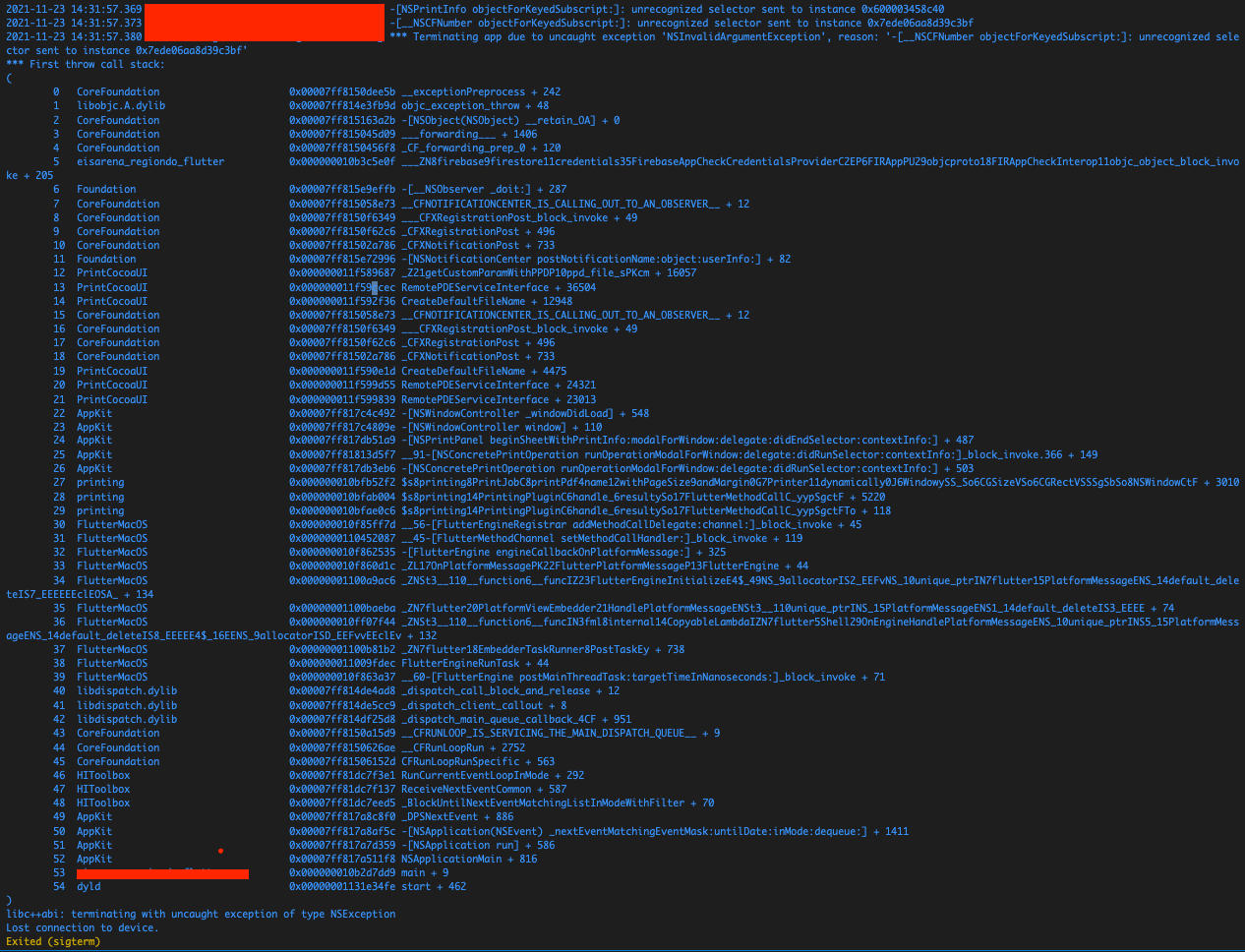The image size is (1245, 952).
Task: Select 'CreateDefaultFileName + 12948'
Action: click(x=487, y=301)
